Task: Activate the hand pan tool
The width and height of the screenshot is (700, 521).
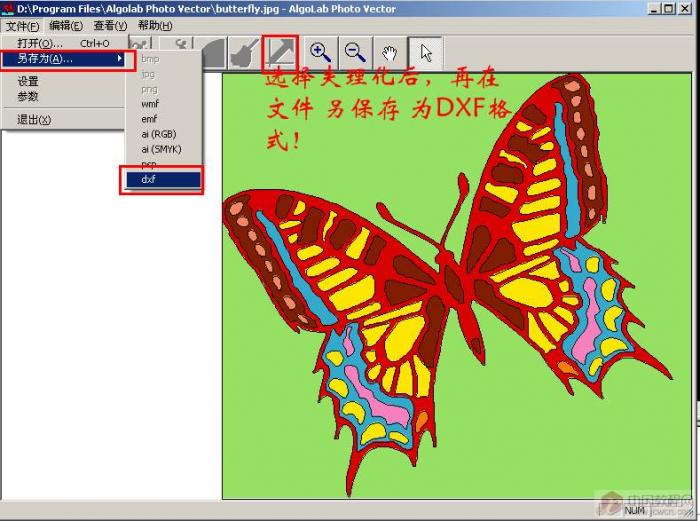Action: pos(390,53)
